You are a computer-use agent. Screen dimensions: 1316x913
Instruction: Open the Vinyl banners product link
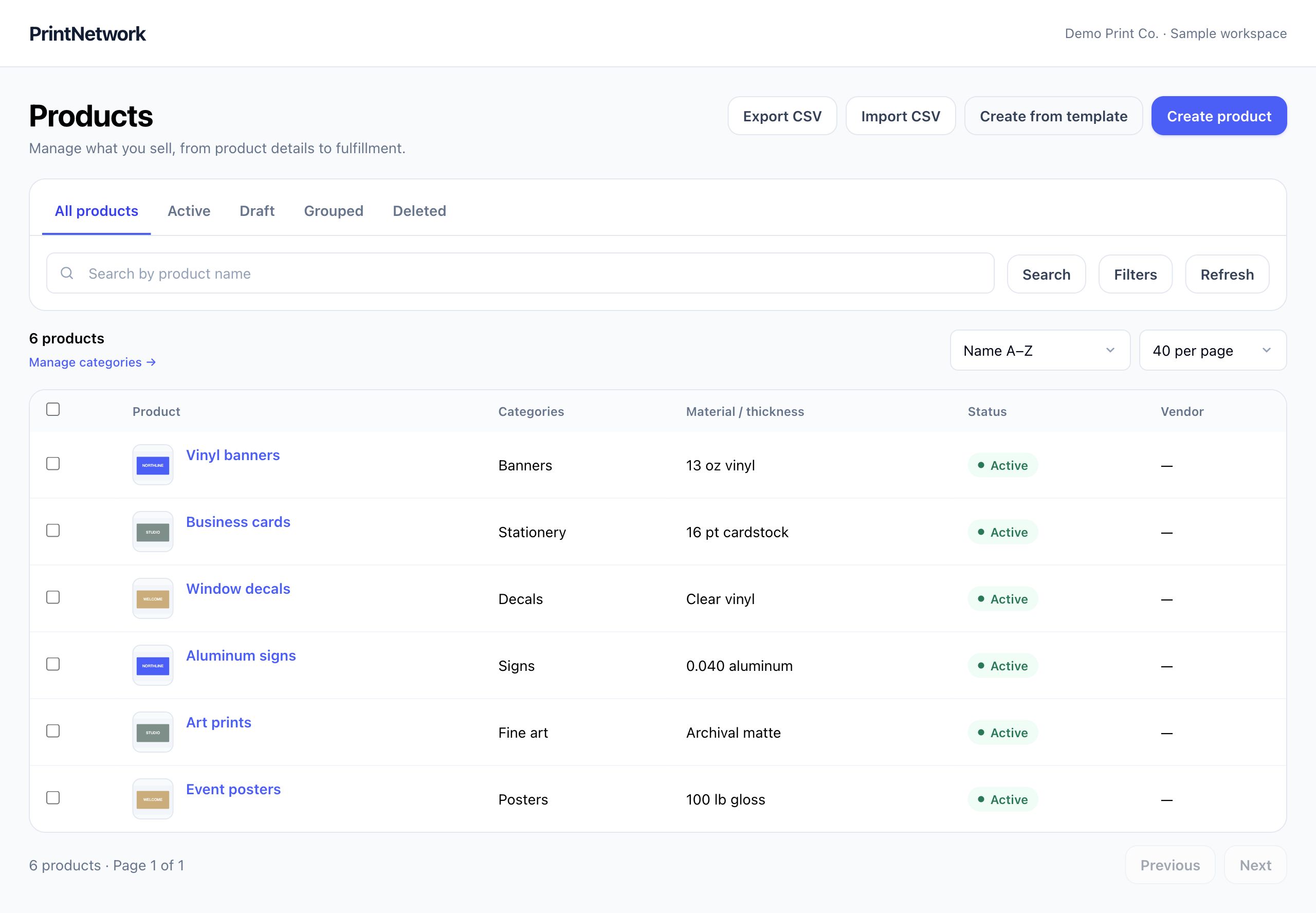(233, 455)
